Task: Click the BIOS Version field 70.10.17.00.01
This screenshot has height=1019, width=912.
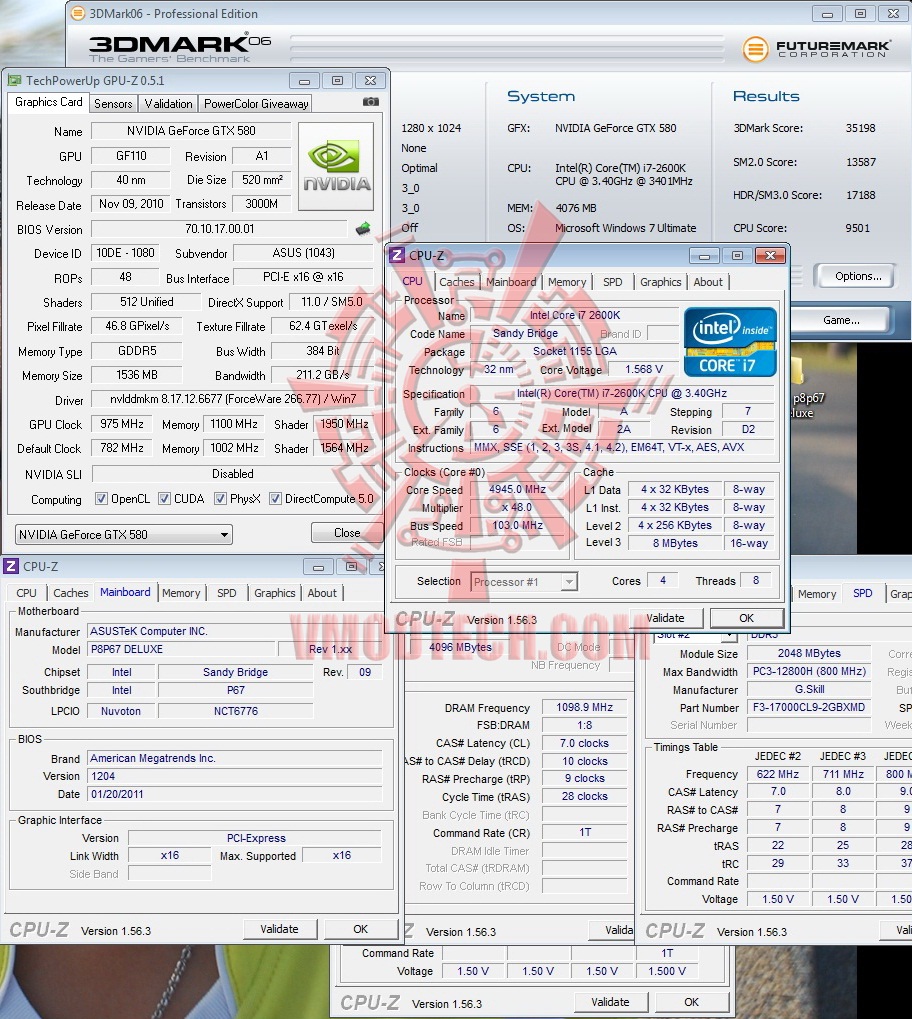Action: [220, 229]
